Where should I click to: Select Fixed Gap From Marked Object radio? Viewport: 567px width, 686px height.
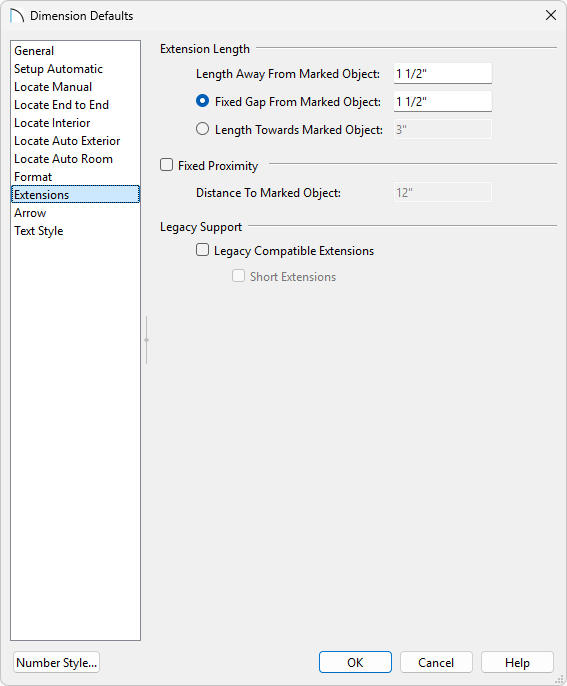click(x=202, y=101)
